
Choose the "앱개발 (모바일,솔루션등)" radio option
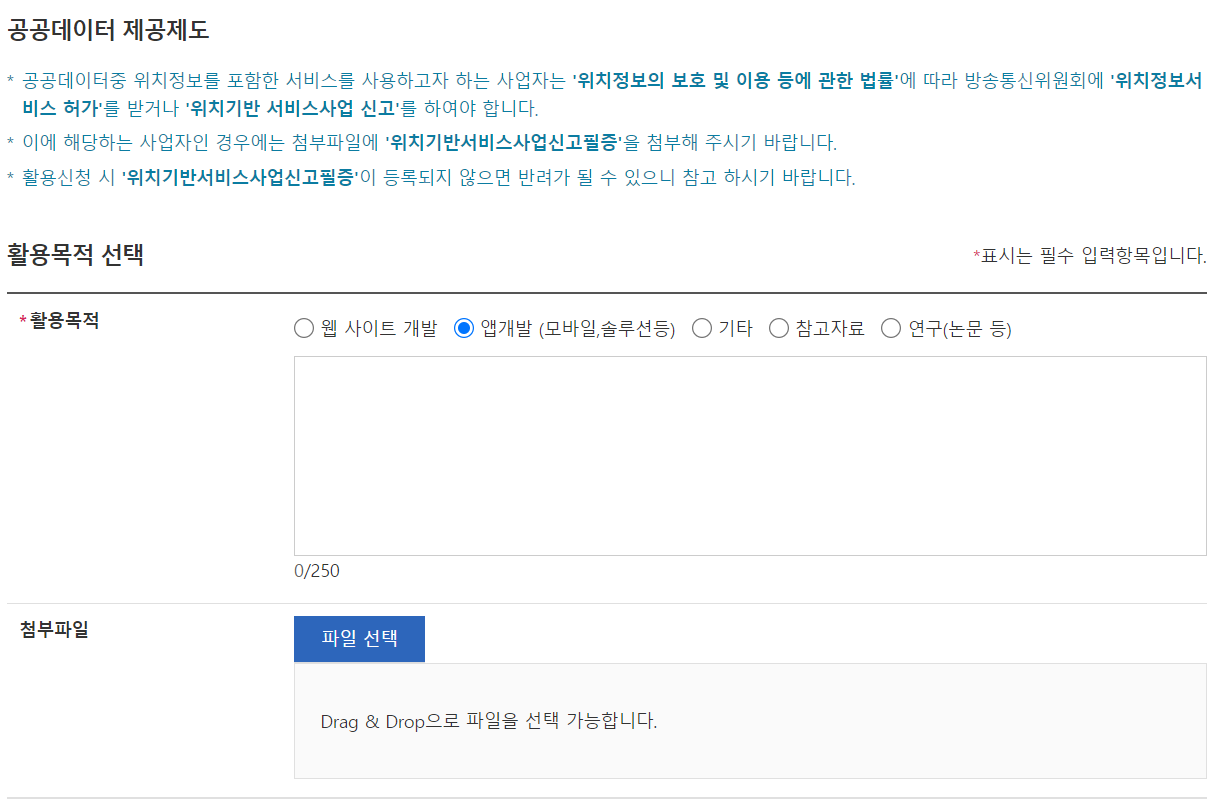[464, 329]
